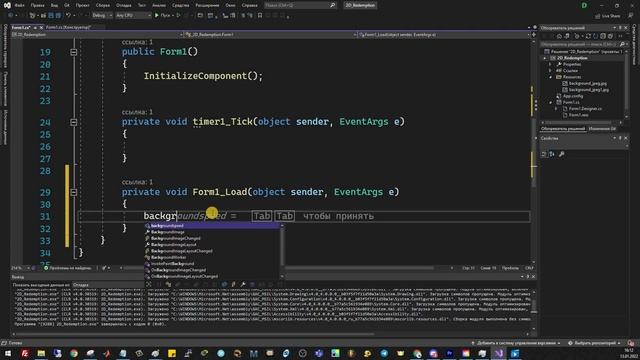Screen dimensions: 640x360
Task: Click the bookmark toolbar icon
Action: pos(260,16)
